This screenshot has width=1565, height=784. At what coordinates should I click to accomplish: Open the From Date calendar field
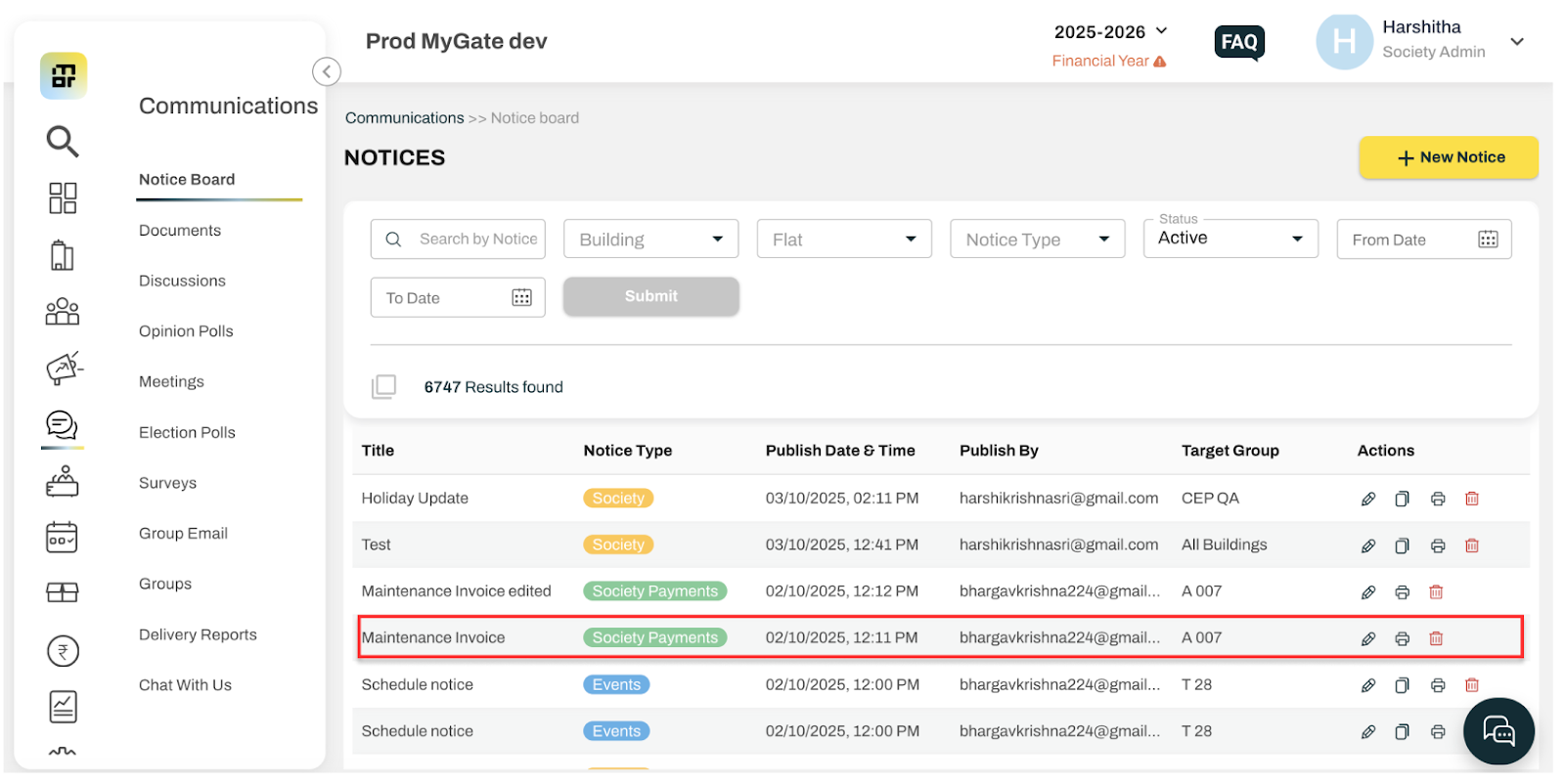click(1424, 240)
